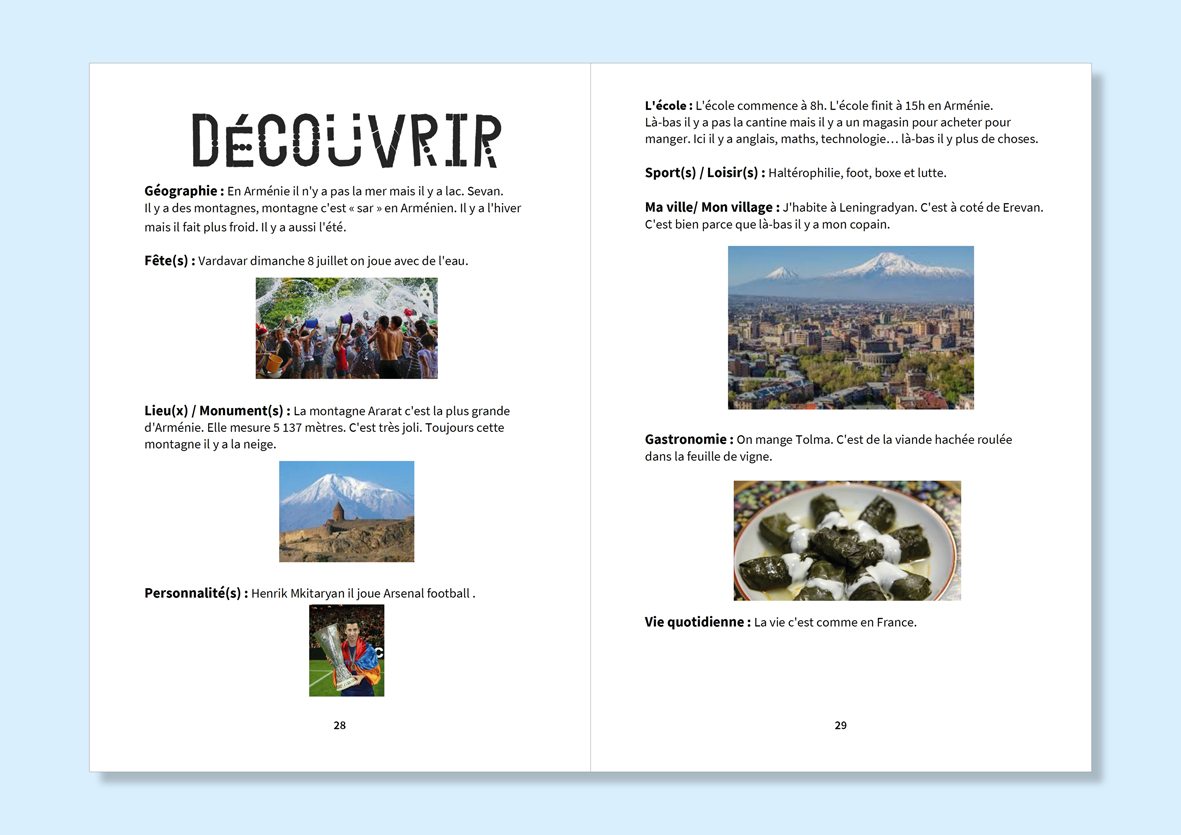Select the Ma ville/ Mon village heading
The width and height of the screenshot is (1181, 835).
[711, 207]
